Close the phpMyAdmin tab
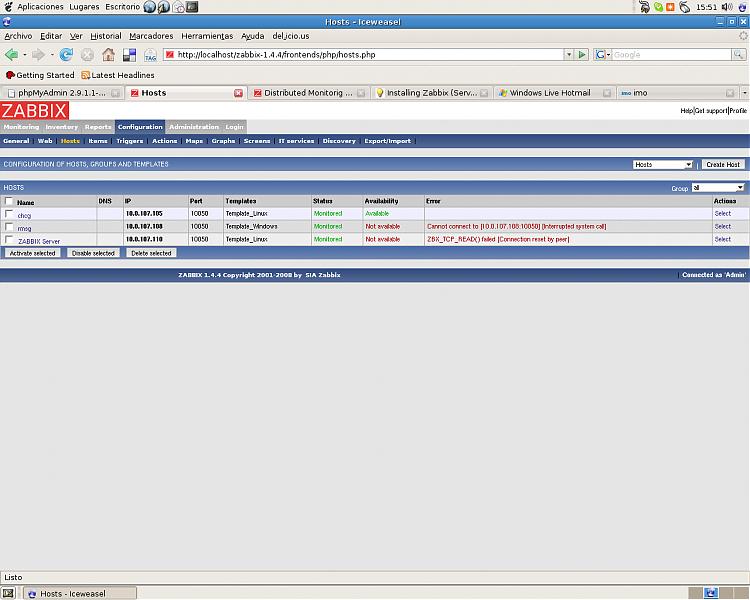Image resolution: width=750 pixels, height=600 pixels. tap(115, 93)
